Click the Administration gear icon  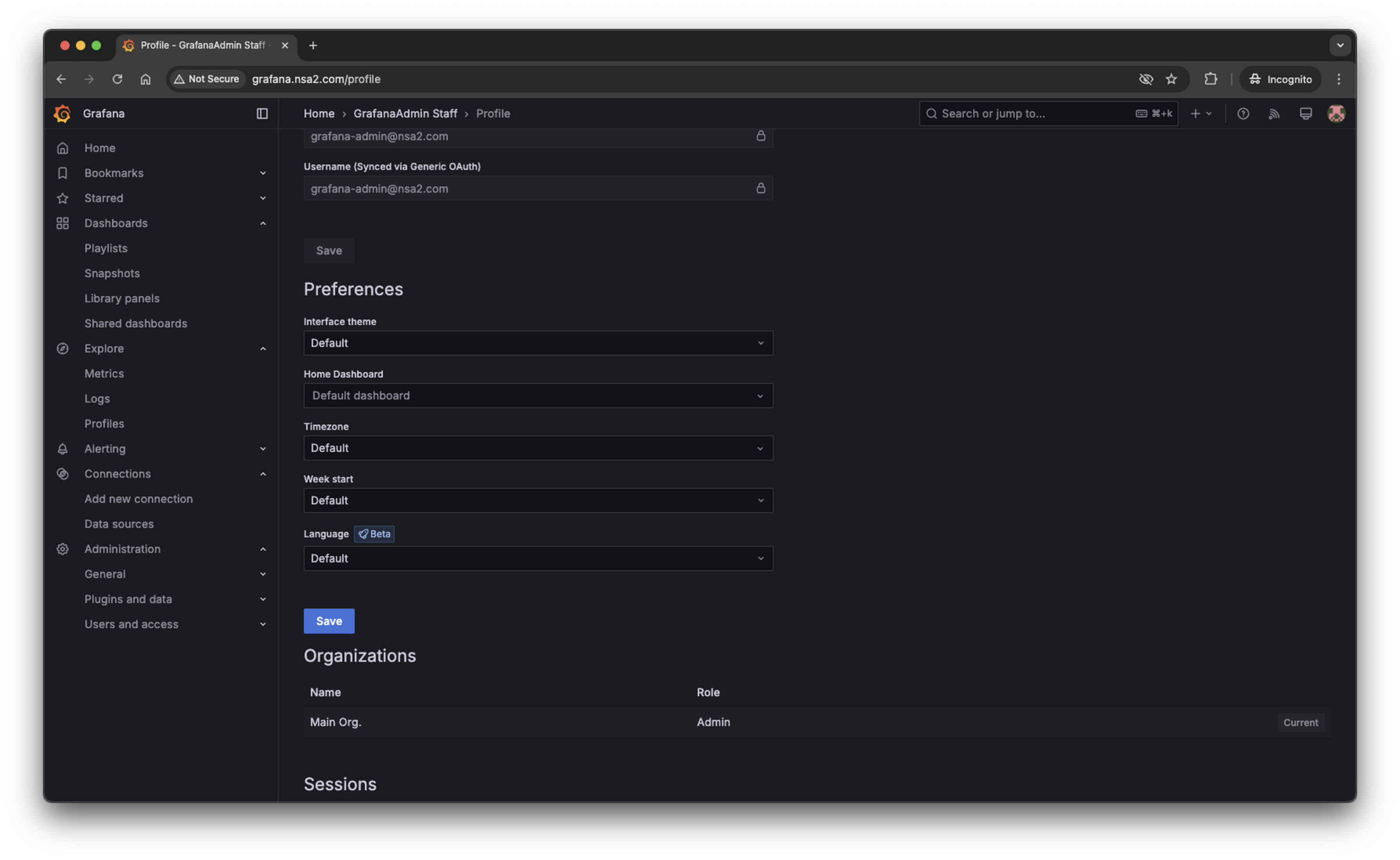coord(63,549)
